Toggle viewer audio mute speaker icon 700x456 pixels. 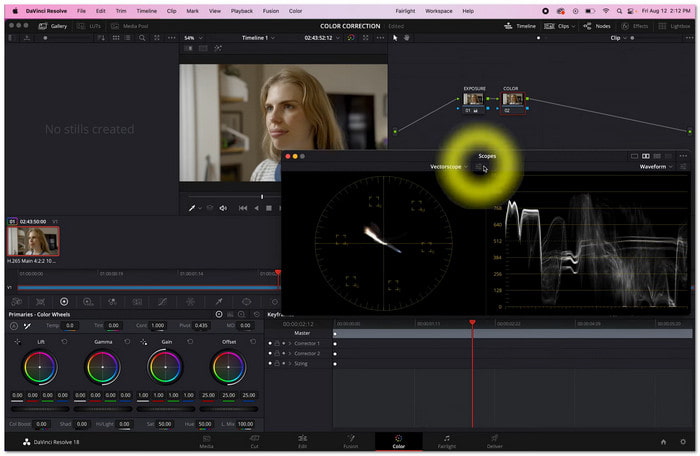coord(223,208)
